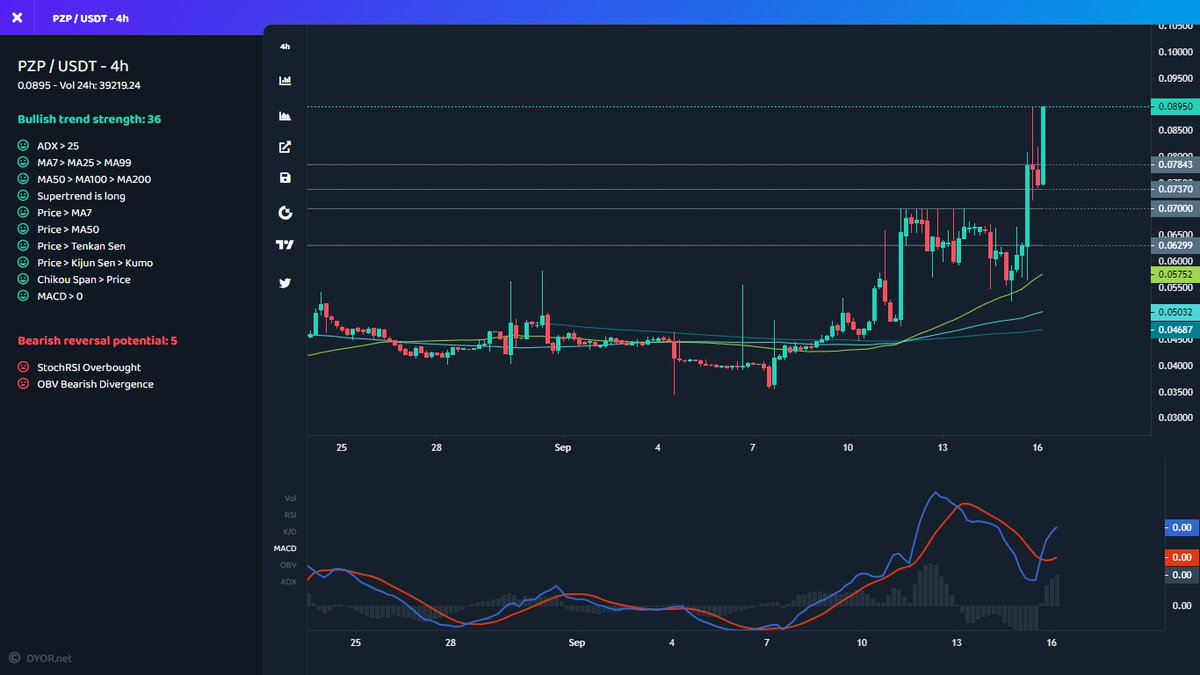Click the red MACD signal value label

(1181, 557)
